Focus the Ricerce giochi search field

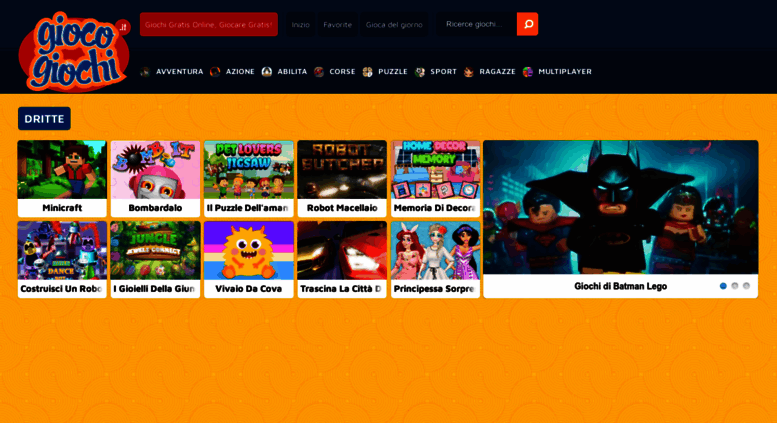pos(476,24)
